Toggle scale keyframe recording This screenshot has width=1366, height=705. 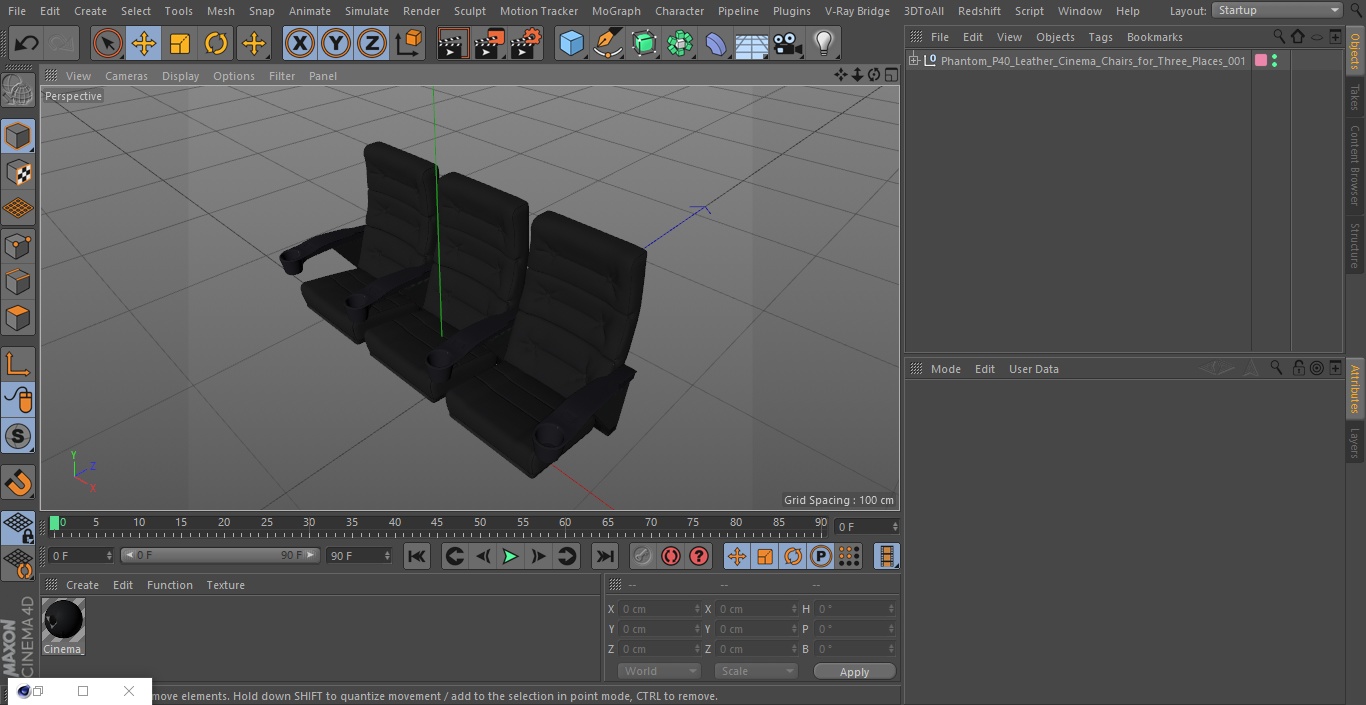coord(765,556)
